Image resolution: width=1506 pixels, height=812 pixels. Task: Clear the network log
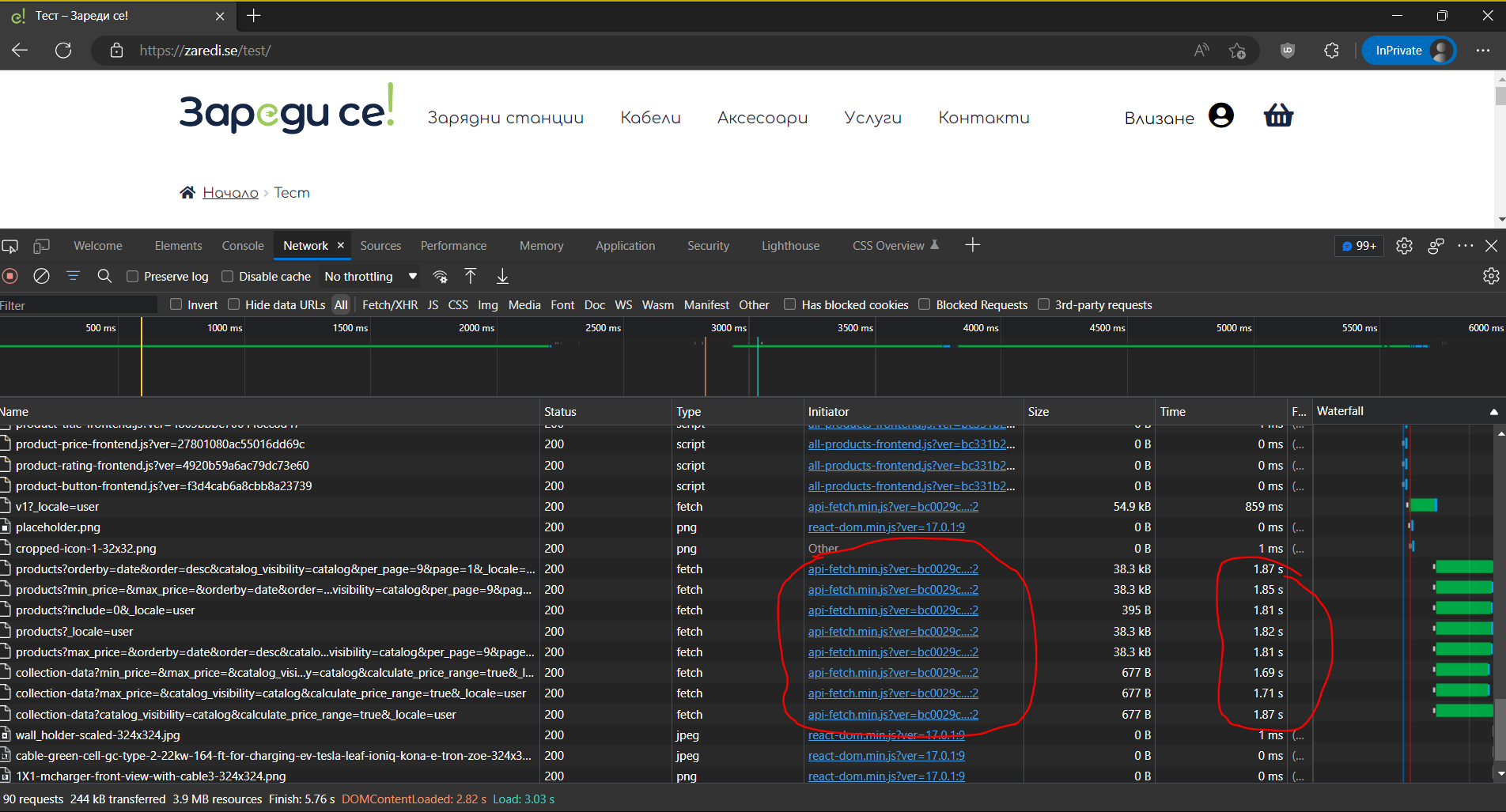[x=41, y=276]
